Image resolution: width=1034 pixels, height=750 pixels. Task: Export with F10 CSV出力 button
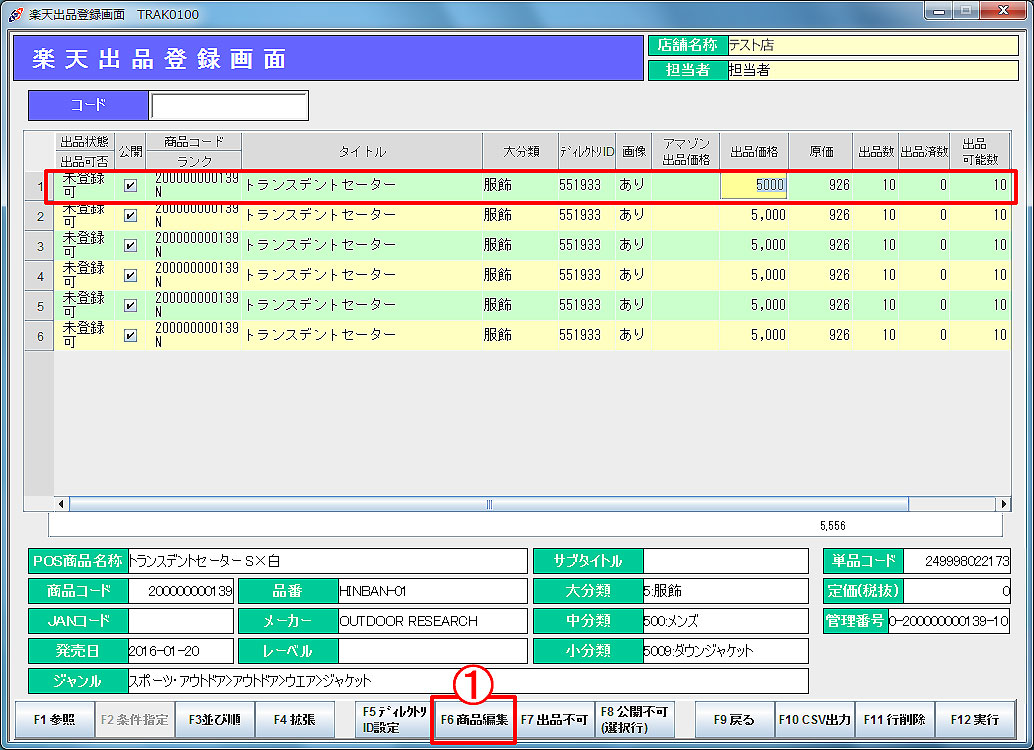(x=814, y=719)
